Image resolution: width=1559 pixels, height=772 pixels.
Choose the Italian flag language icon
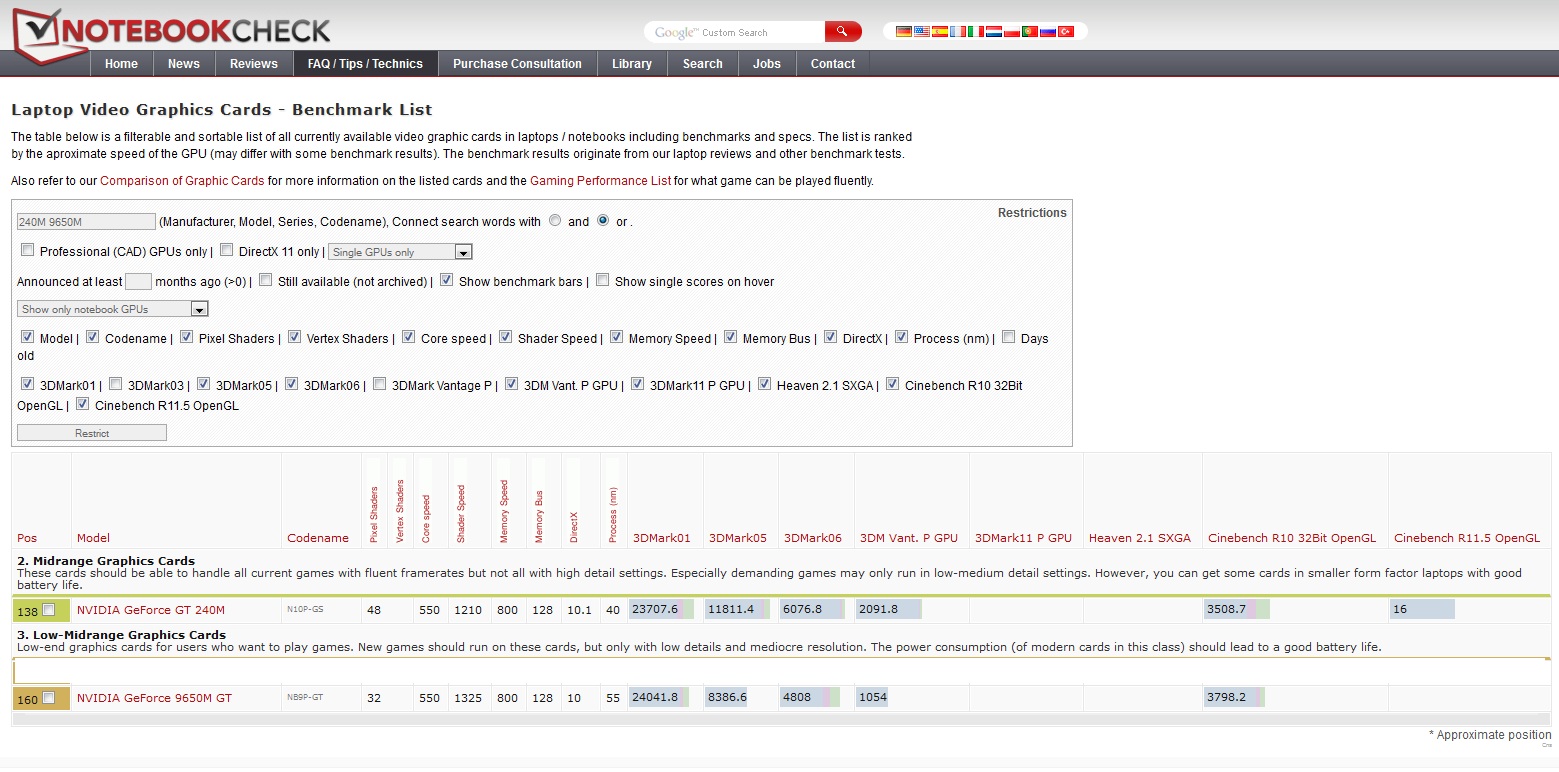pyautogui.click(x=975, y=32)
